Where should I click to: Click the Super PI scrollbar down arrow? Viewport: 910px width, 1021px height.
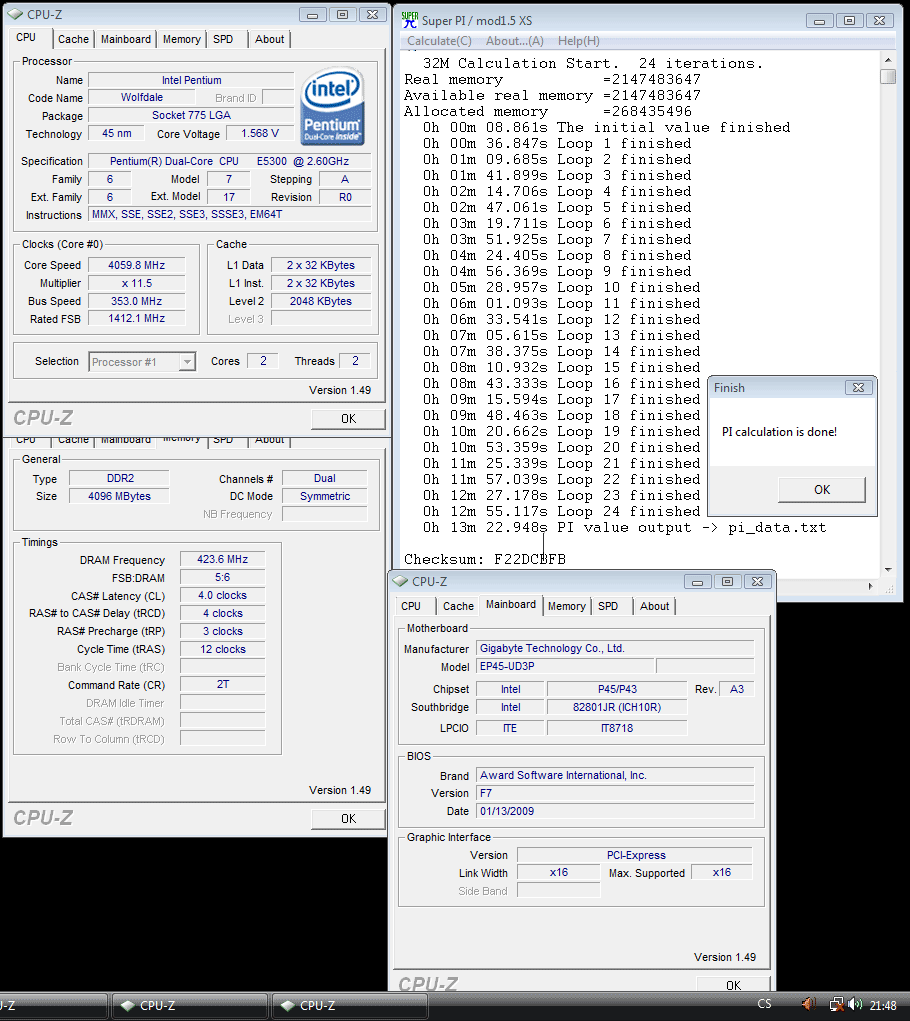click(x=888, y=570)
